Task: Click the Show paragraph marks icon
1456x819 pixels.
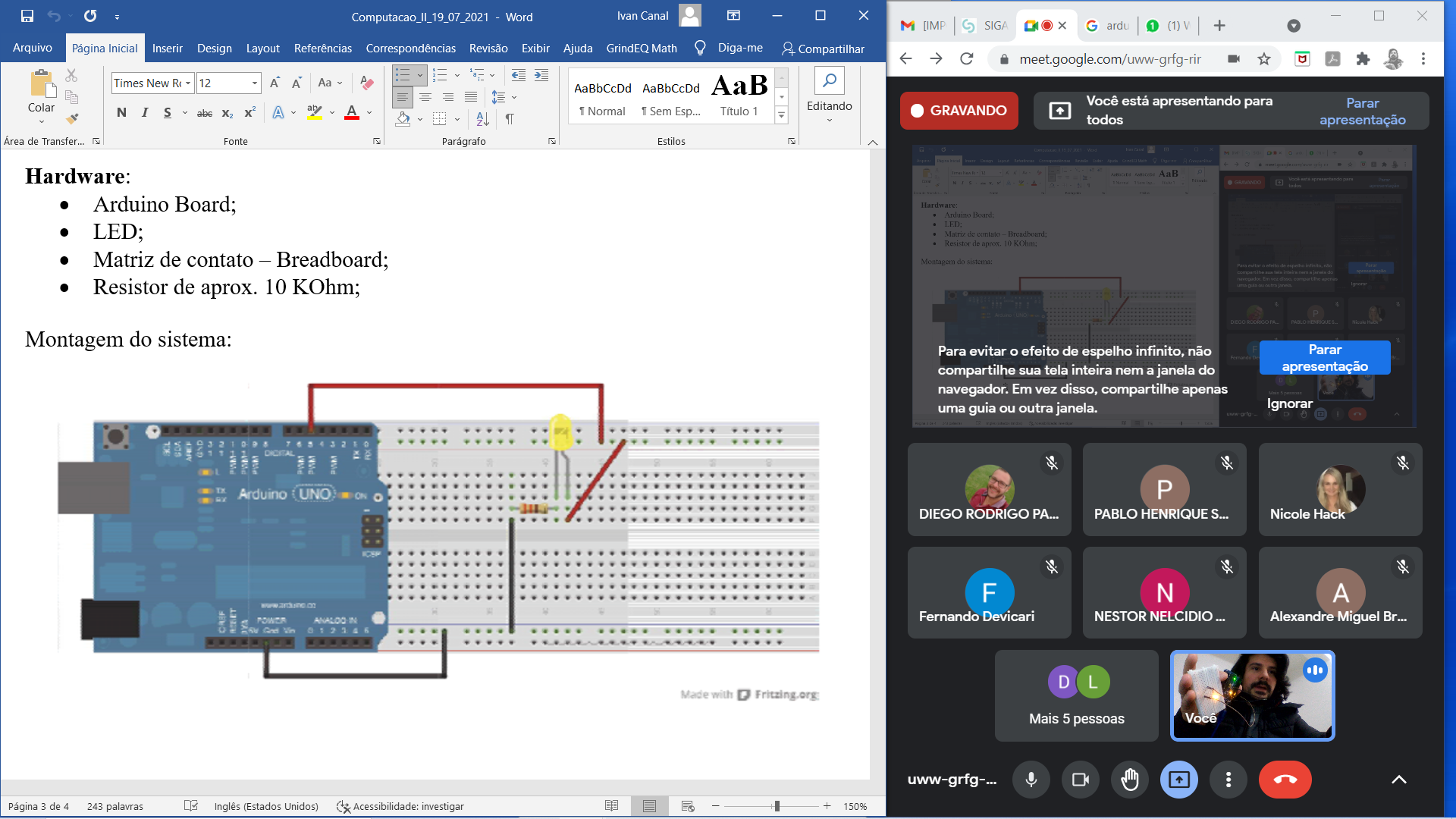Action: (x=510, y=119)
